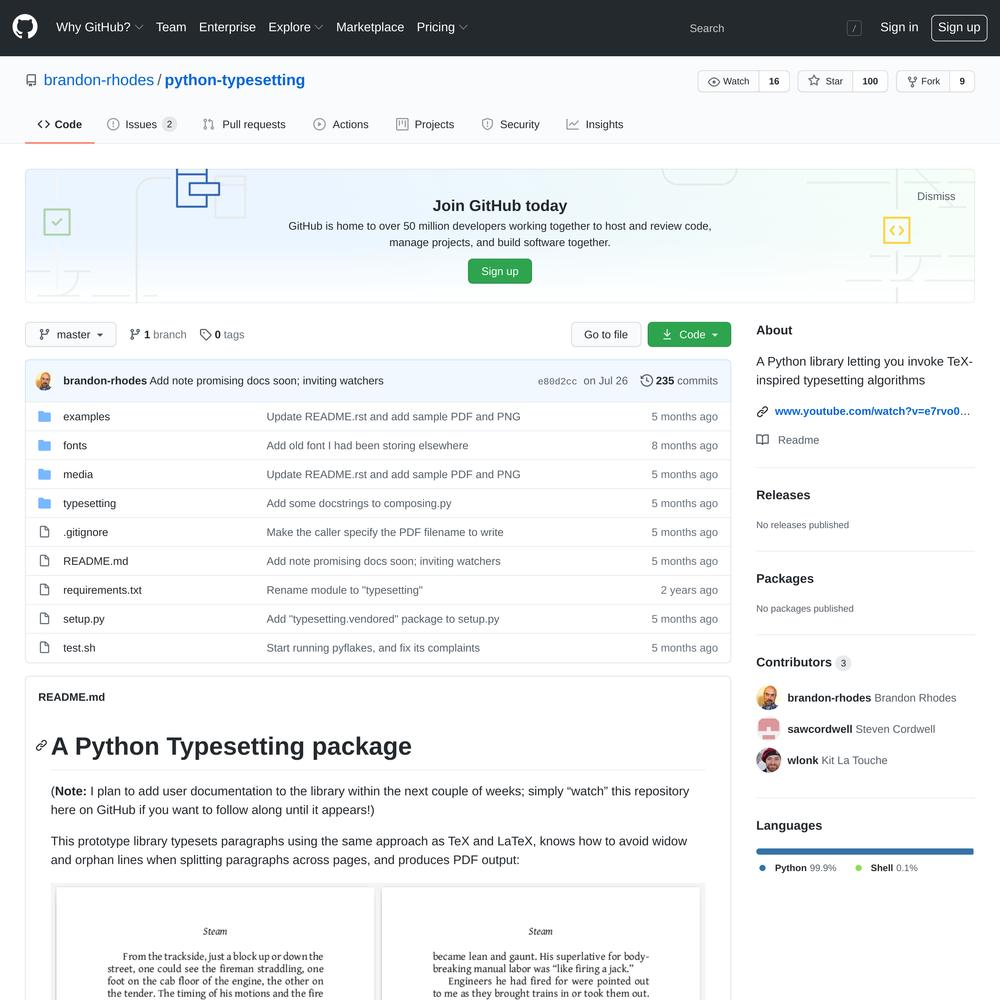Screen dimensions: 1000x1000
Task: Click the slash shortcut icon in search
Action: (854, 28)
